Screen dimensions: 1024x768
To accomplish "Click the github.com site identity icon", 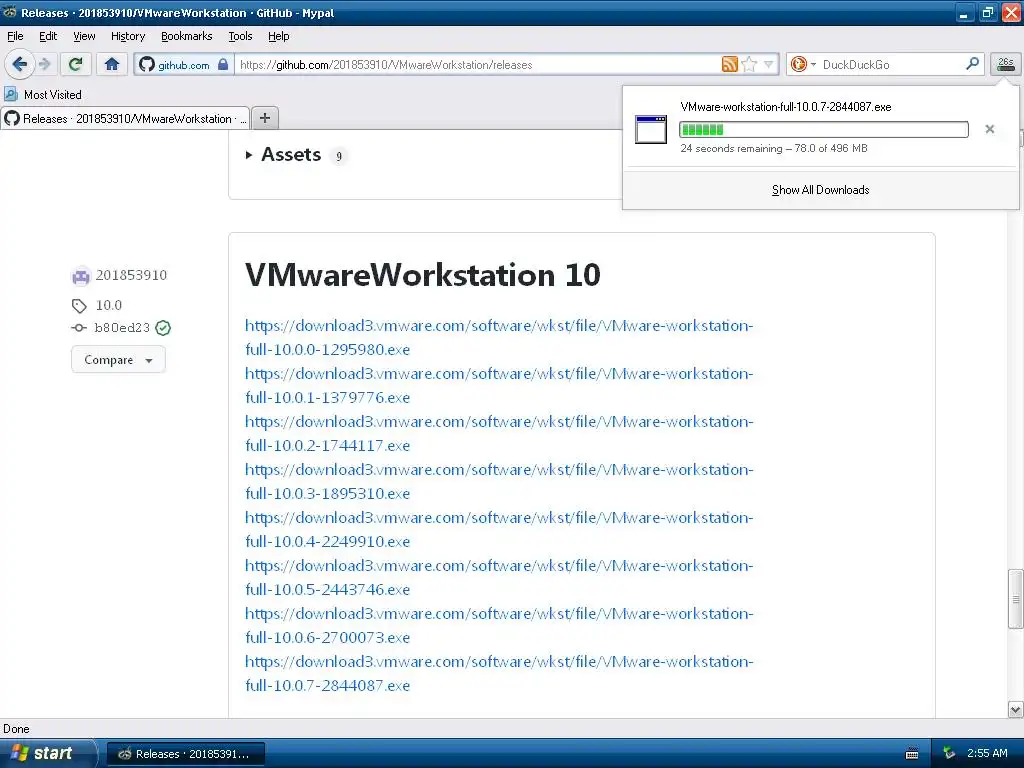I will click(x=147, y=64).
